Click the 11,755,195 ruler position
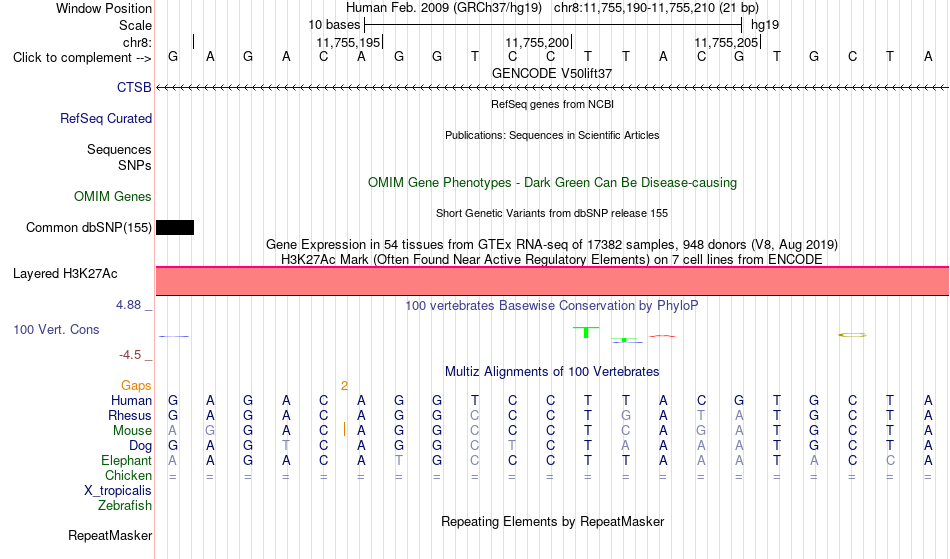 tap(348, 42)
